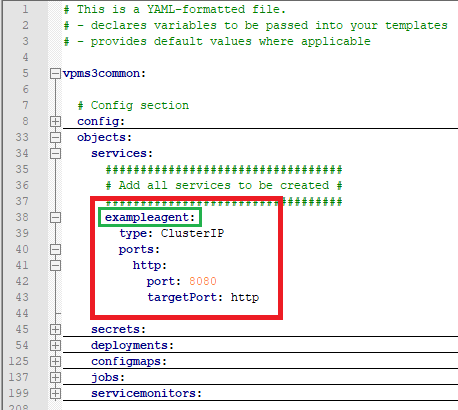Expand the folded deployments section
The image size is (458, 410).
pos(55,345)
